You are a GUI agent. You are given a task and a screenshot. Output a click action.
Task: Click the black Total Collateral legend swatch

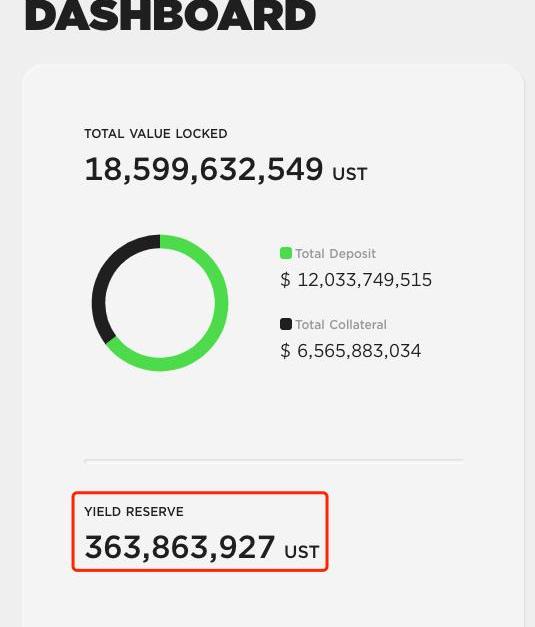[285, 324]
